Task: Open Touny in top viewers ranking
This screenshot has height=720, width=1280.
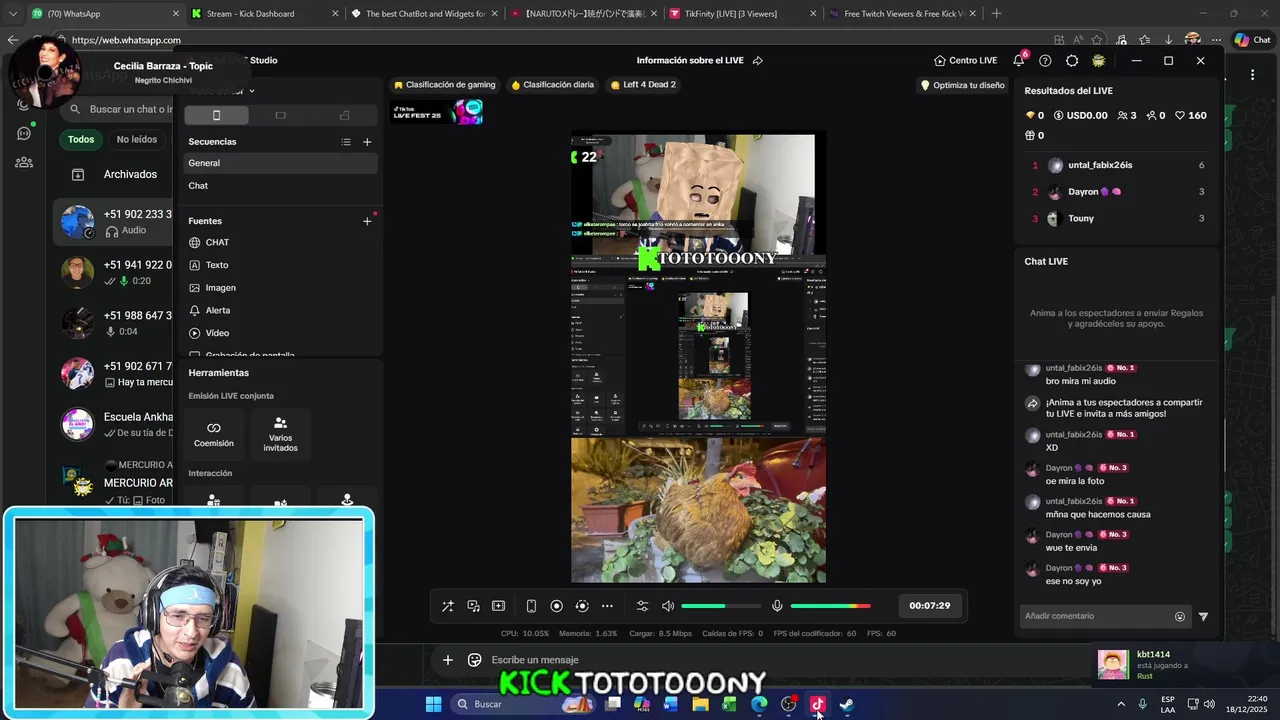Action: pyautogui.click(x=1118, y=218)
